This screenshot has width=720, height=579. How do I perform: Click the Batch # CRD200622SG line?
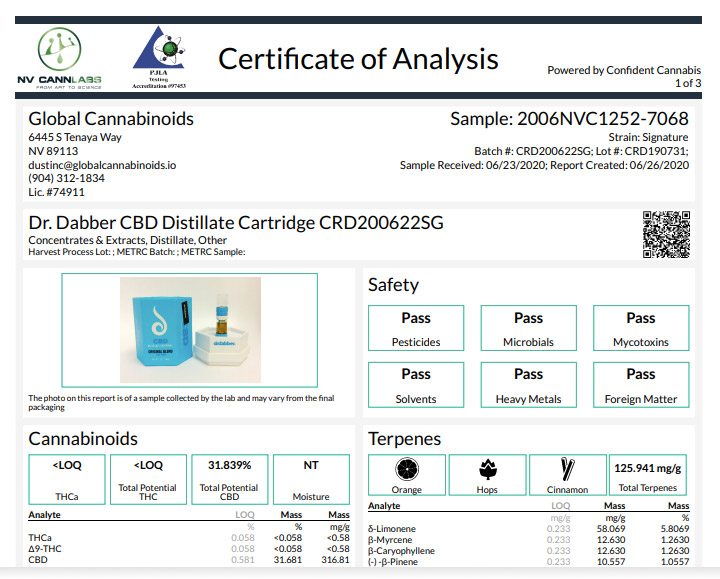pos(581,151)
